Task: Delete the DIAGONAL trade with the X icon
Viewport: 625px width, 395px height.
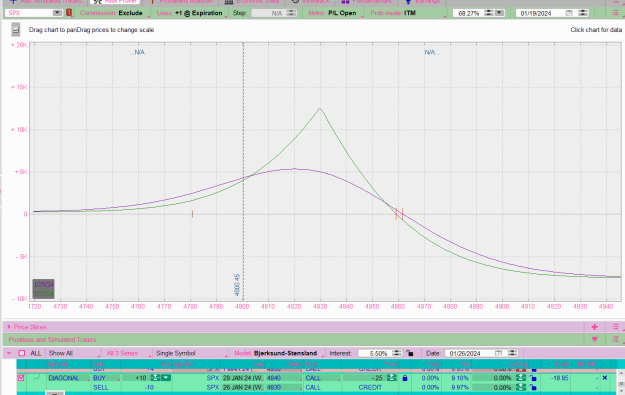Action: pos(605,378)
